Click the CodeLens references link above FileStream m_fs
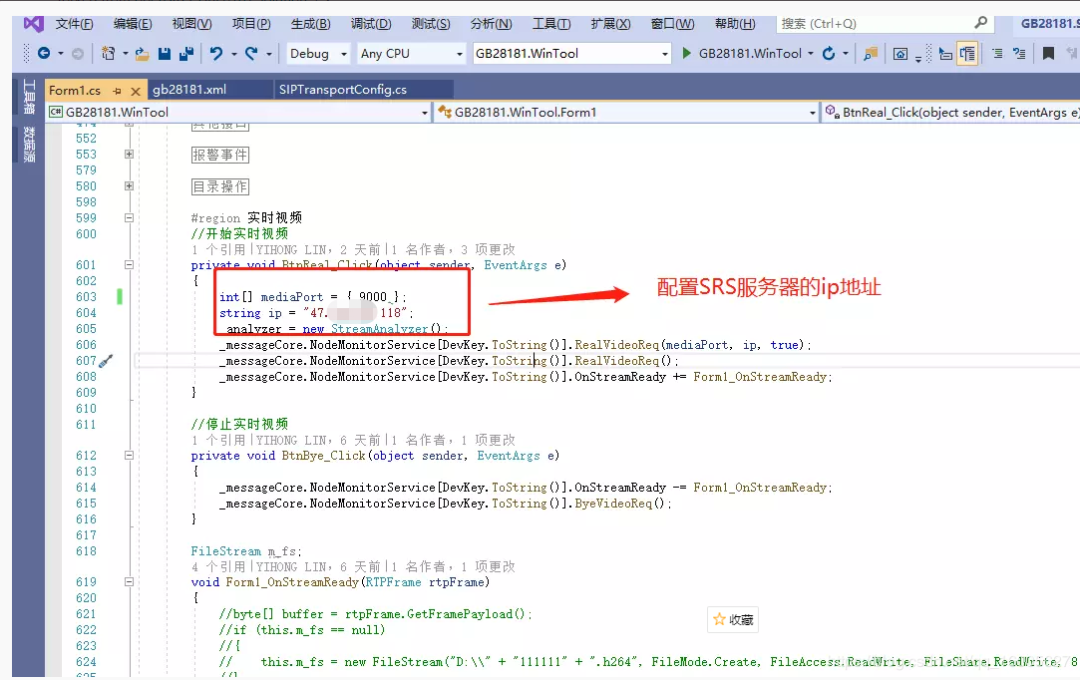1080x680 pixels. click(x=218, y=567)
